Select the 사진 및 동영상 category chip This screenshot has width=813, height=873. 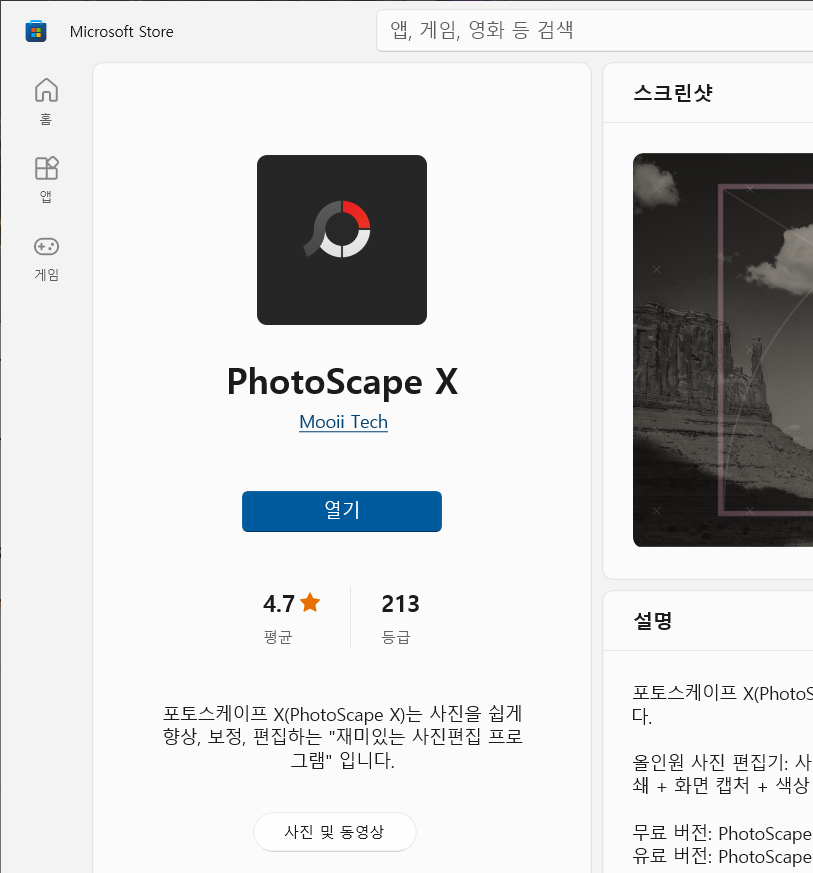pyautogui.click(x=335, y=832)
